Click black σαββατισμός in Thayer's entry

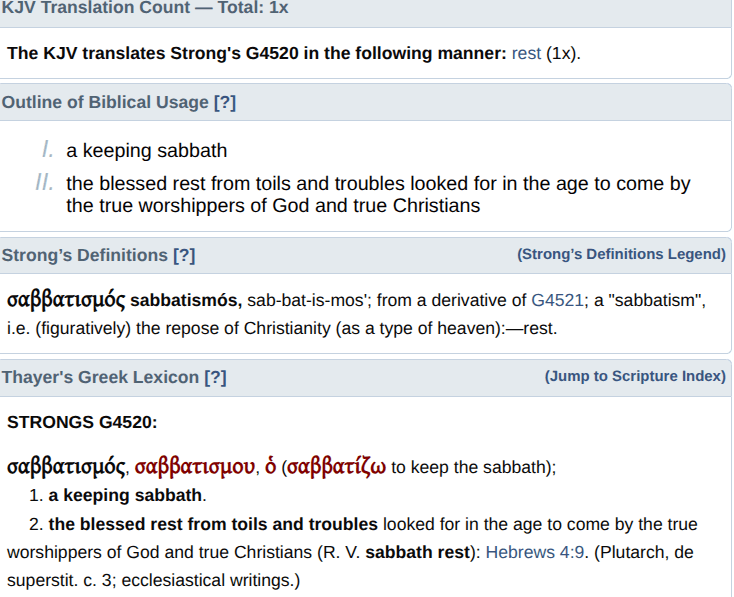66,467
